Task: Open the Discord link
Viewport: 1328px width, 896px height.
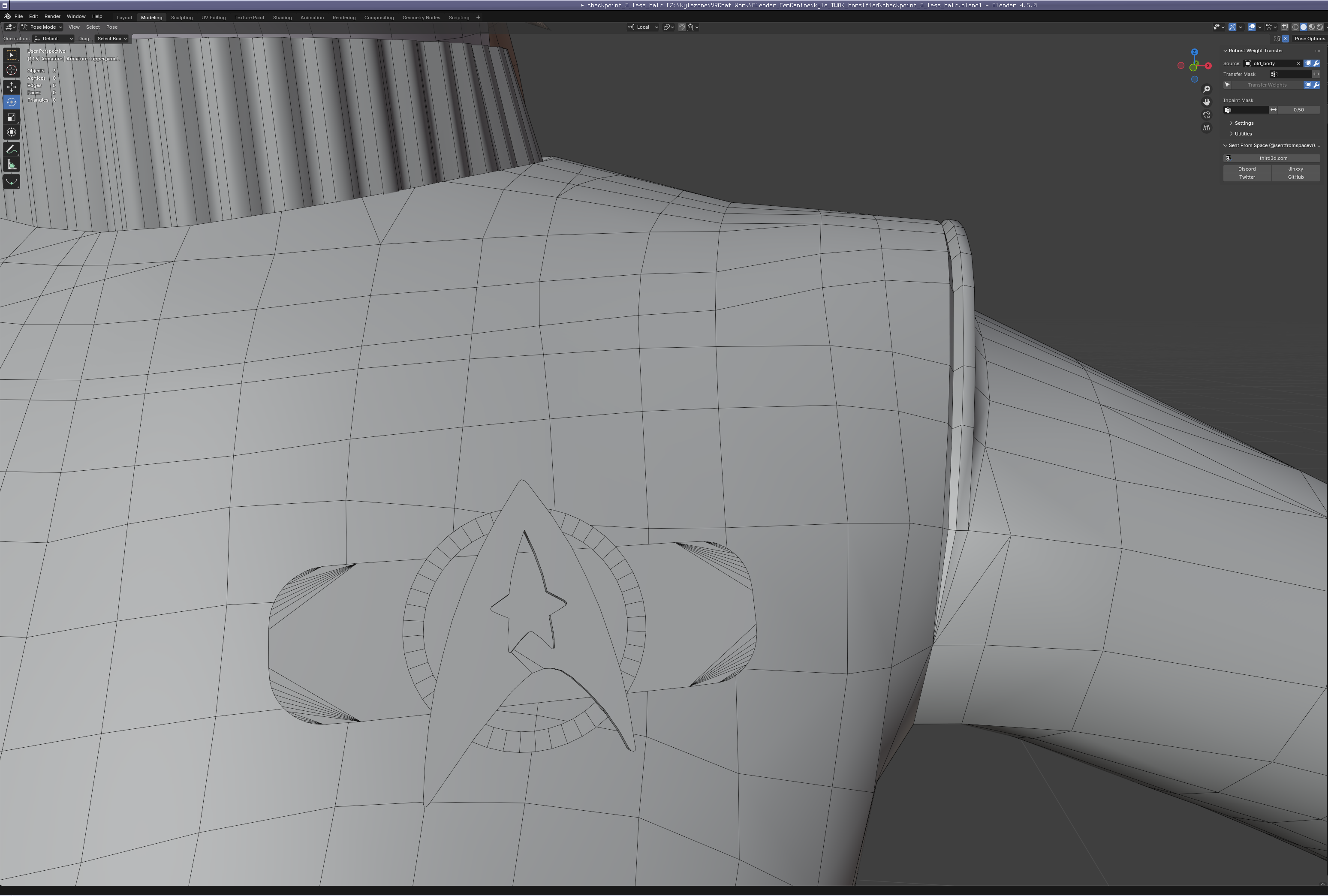Action: pos(1247,169)
